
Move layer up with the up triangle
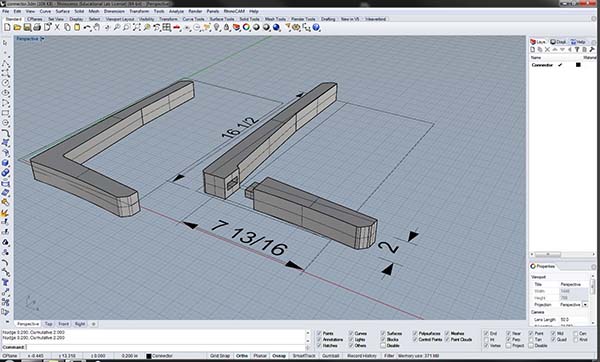click(554, 49)
